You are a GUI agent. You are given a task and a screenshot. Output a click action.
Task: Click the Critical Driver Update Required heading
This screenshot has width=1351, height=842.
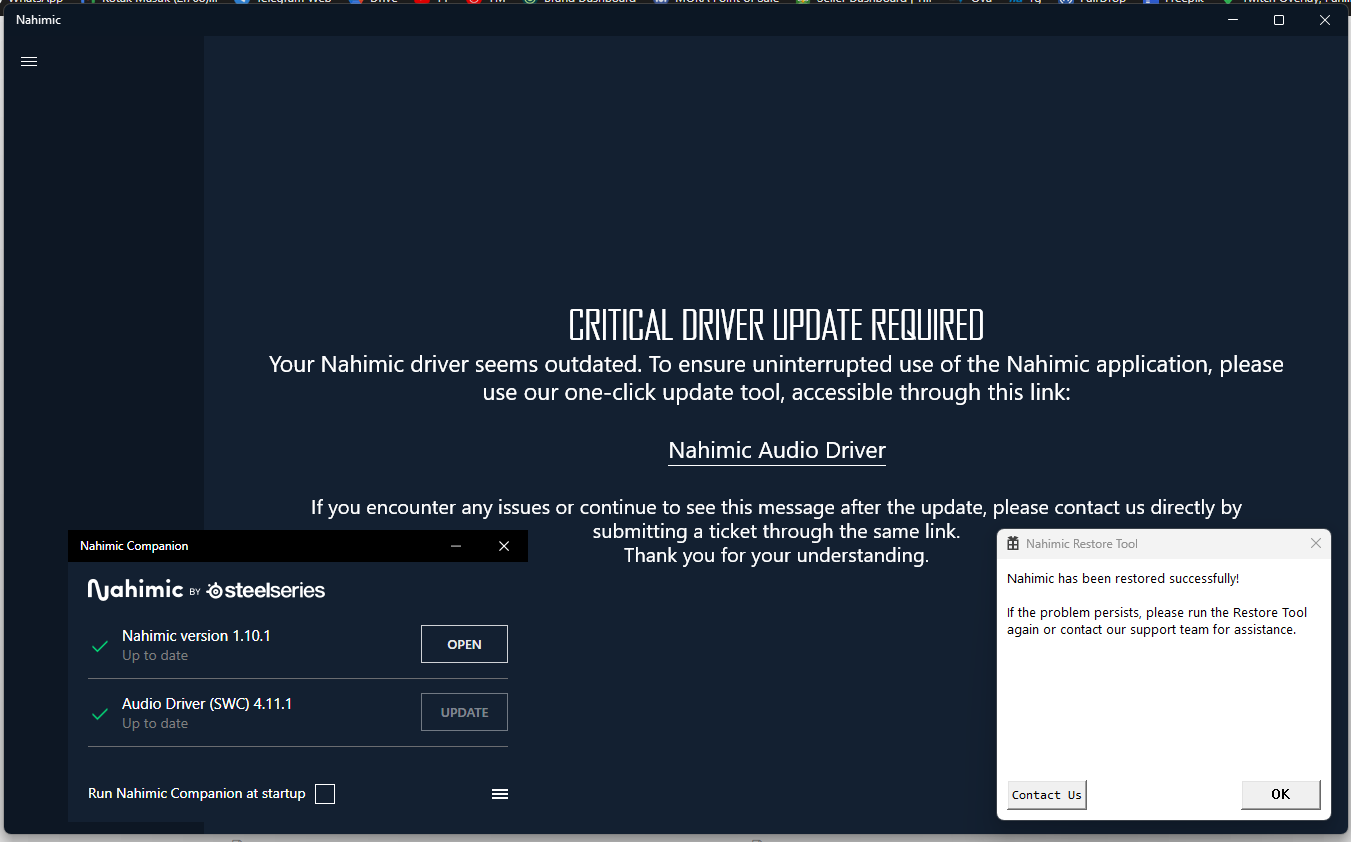[776, 326]
